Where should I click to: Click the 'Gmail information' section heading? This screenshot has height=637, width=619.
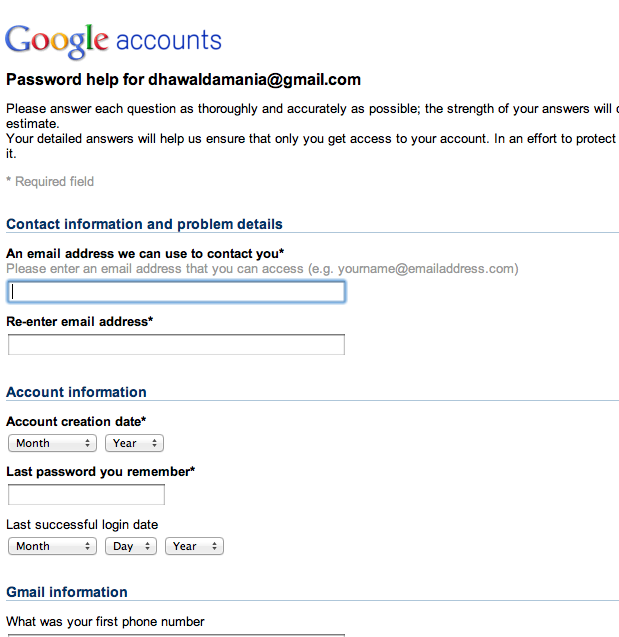[x=67, y=592]
